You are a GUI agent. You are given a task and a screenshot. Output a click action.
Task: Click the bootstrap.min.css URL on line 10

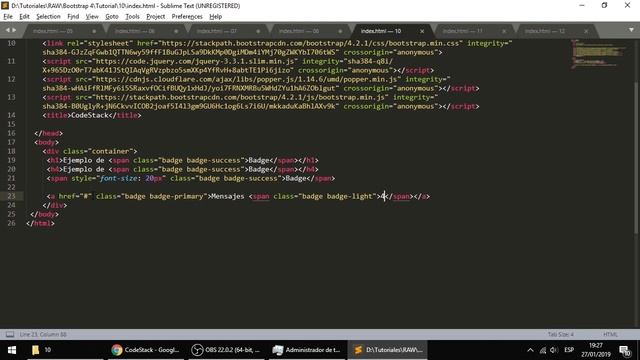click(310, 43)
